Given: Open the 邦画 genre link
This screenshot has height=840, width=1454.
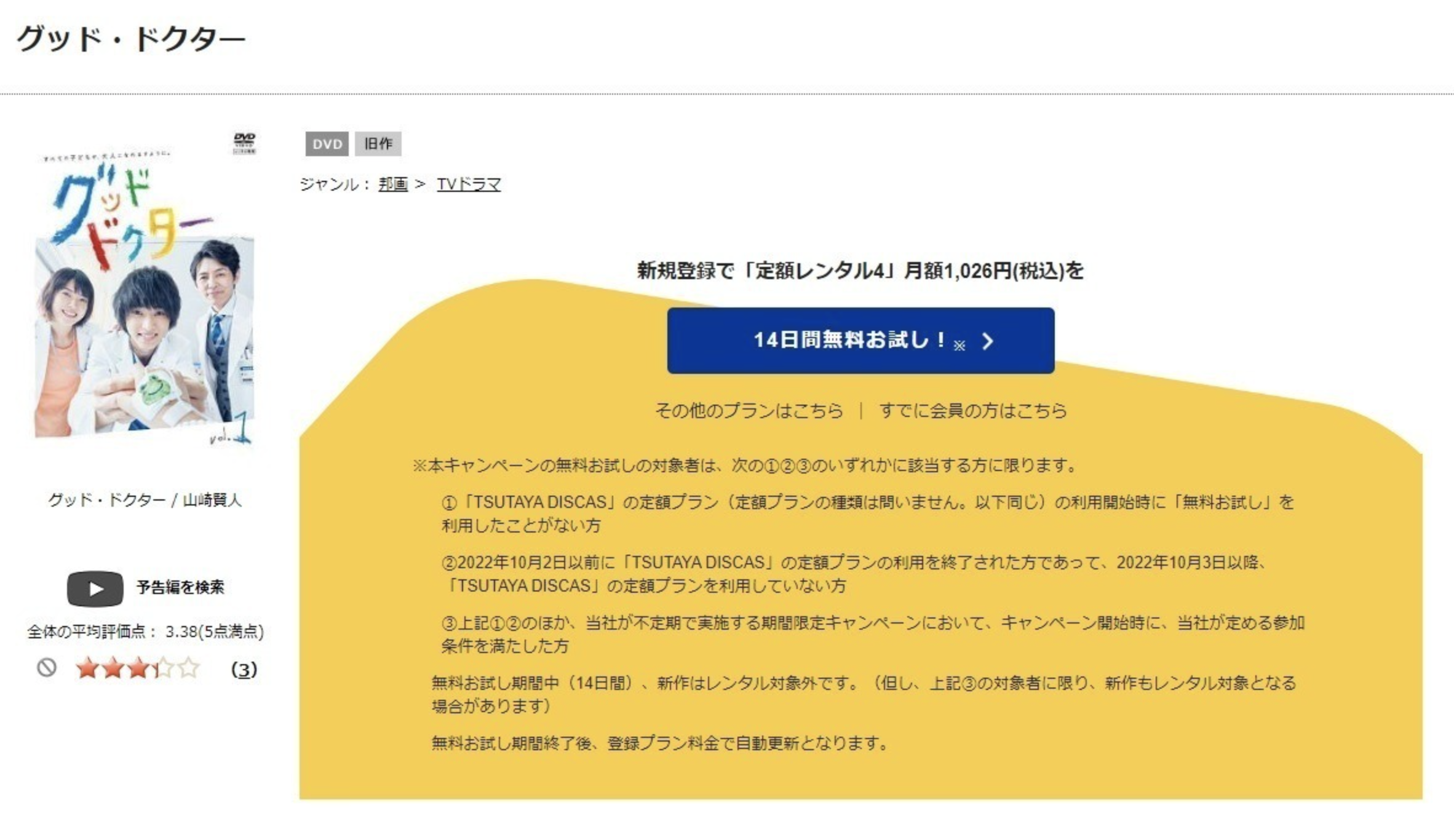Looking at the screenshot, I should click(x=393, y=184).
